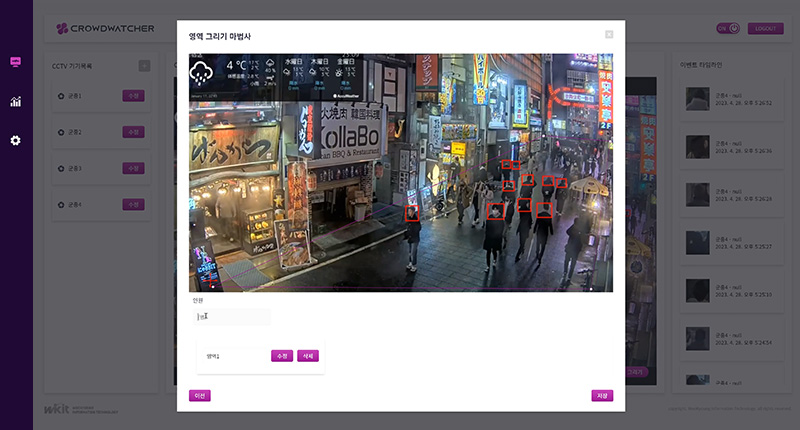The height and width of the screenshot is (430, 800).
Task: Click the gear icon beside 군중4
Action: (61, 205)
